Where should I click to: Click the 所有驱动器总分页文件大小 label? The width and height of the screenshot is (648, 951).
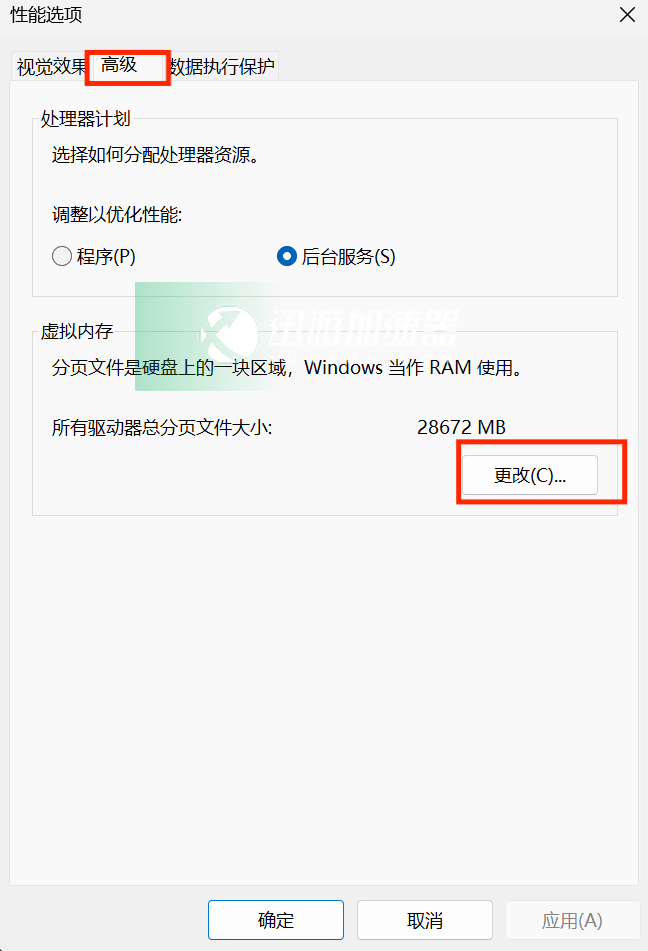[x=162, y=428]
